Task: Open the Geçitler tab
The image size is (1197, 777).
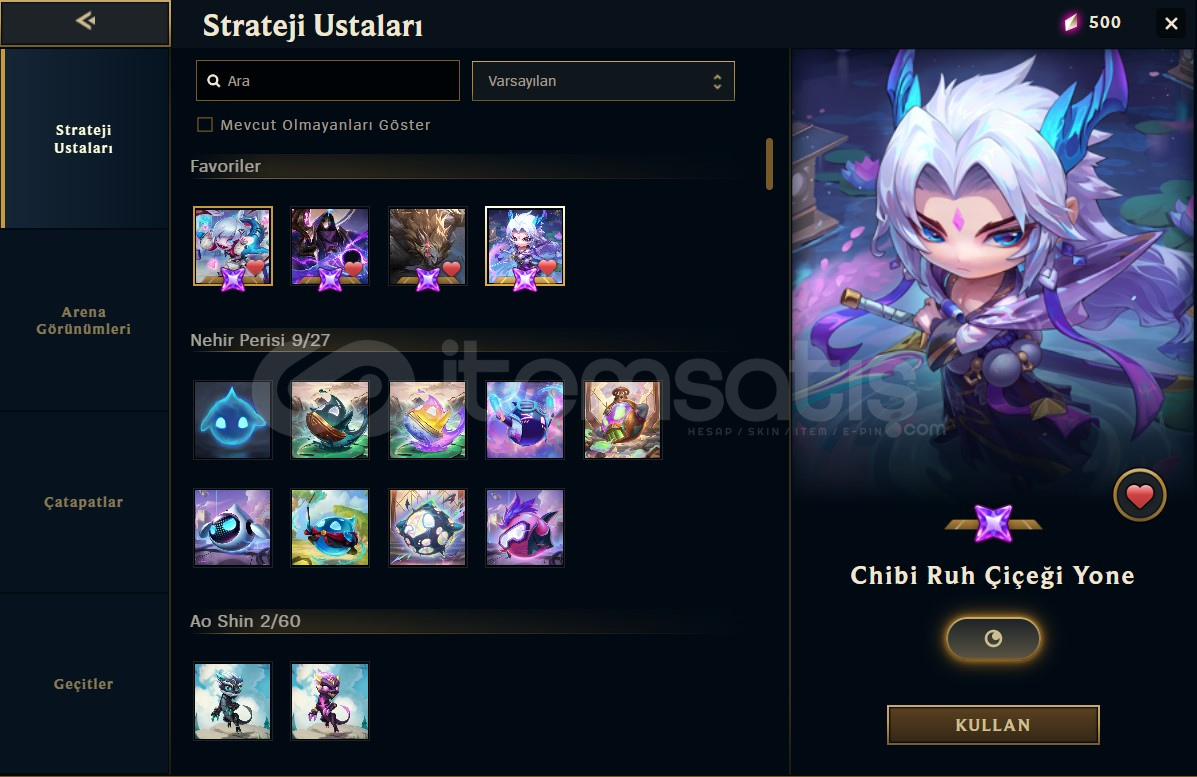Action: pos(84,684)
